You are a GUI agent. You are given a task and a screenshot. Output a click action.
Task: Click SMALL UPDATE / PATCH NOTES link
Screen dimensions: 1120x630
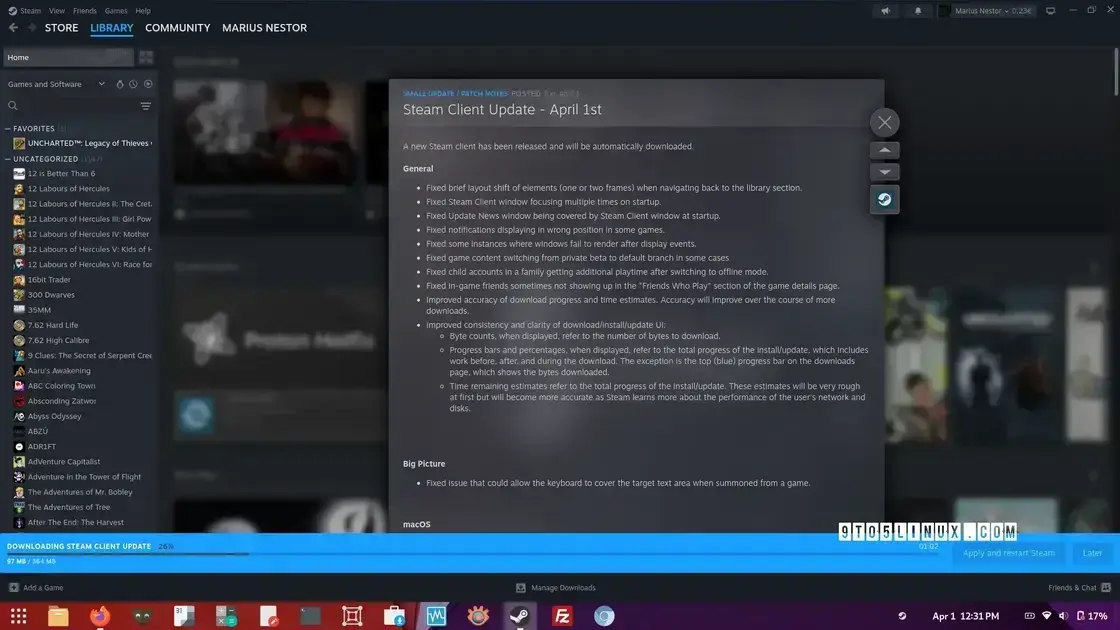tap(455, 94)
